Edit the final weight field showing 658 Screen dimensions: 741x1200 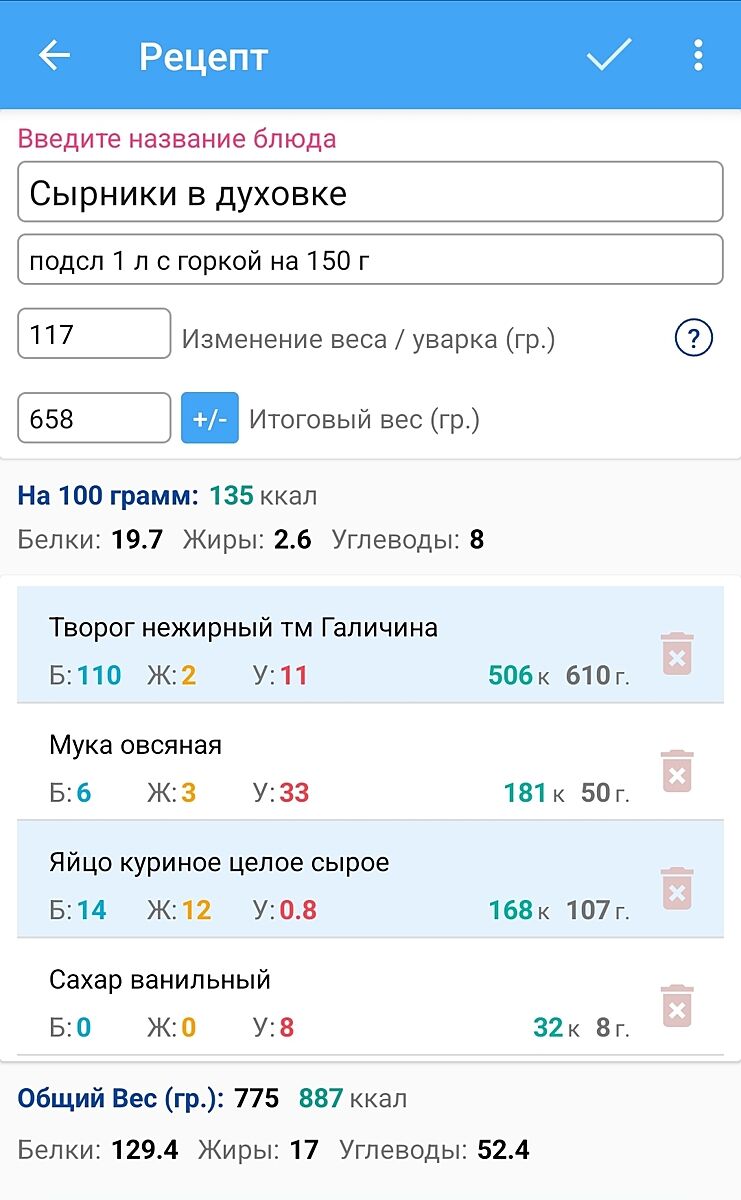[x=94, y=418]
